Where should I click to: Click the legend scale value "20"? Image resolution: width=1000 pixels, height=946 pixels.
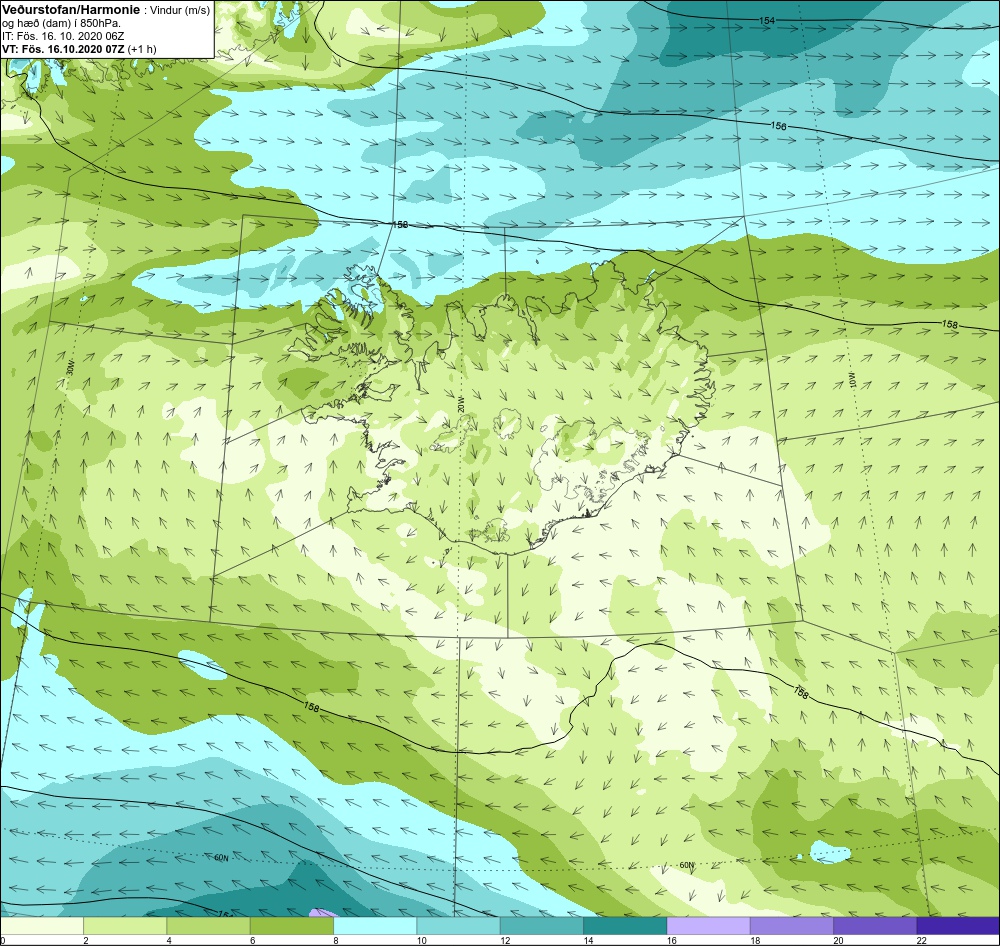[x=839, y=940]
